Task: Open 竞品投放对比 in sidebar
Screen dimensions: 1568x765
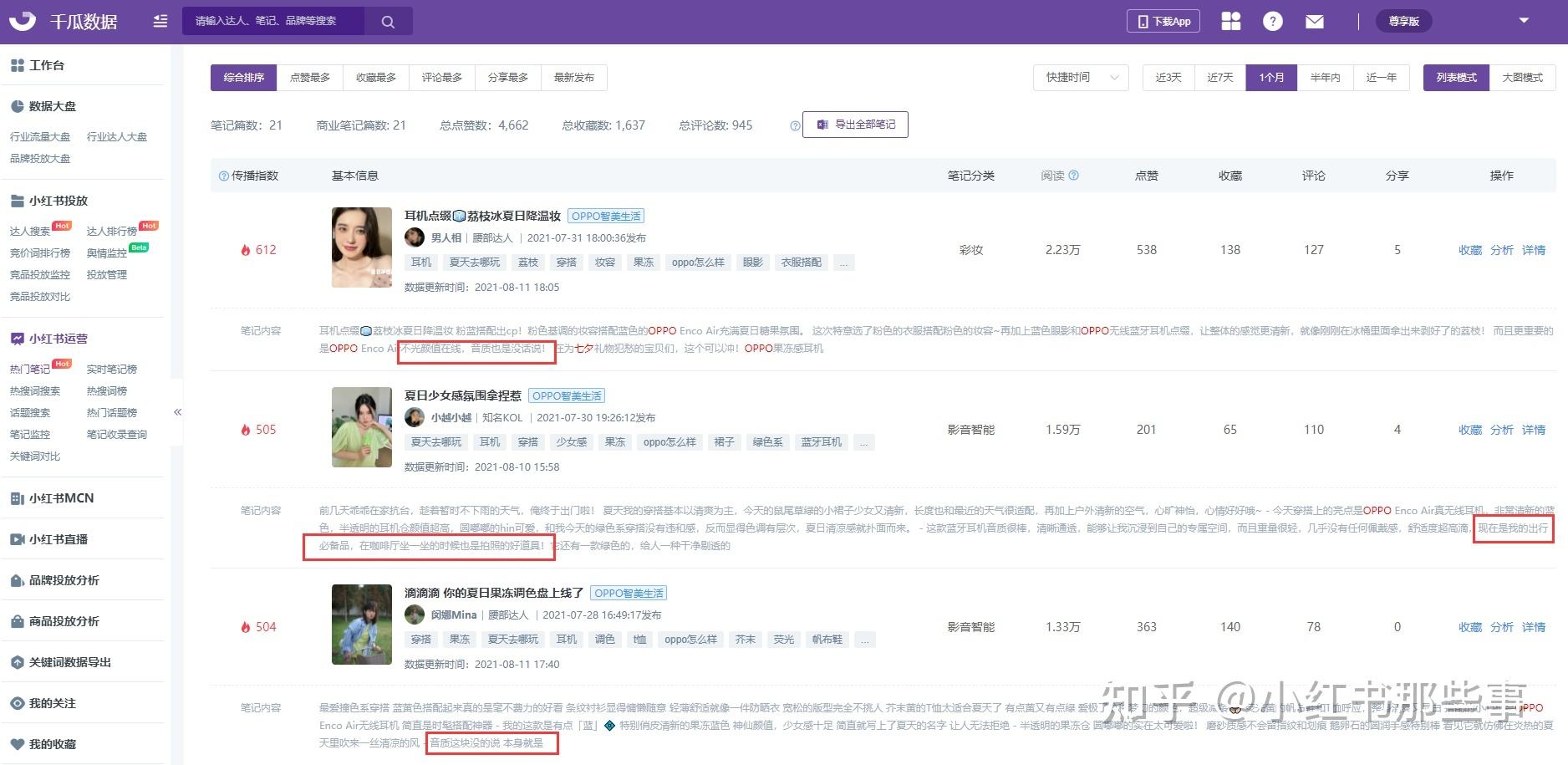Action: point(40,296)
